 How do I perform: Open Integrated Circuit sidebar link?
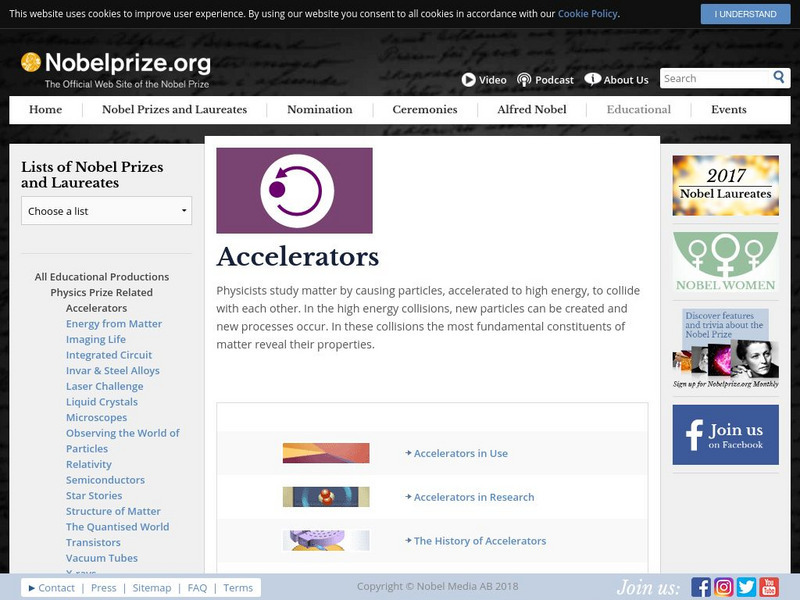coord(109,355)
